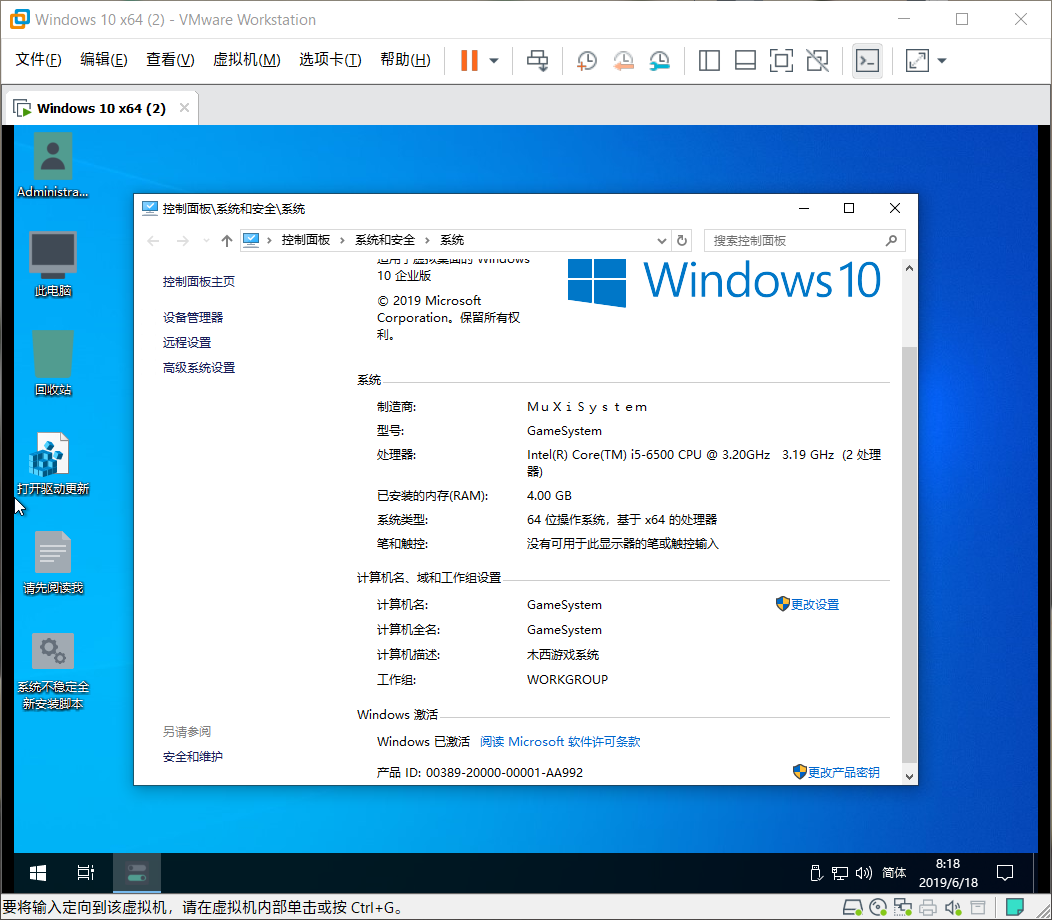The width and height of the screenshot is (1052, 920).
Task: Revert VM to previous snapshot
Action: click(x=623, y=60)
